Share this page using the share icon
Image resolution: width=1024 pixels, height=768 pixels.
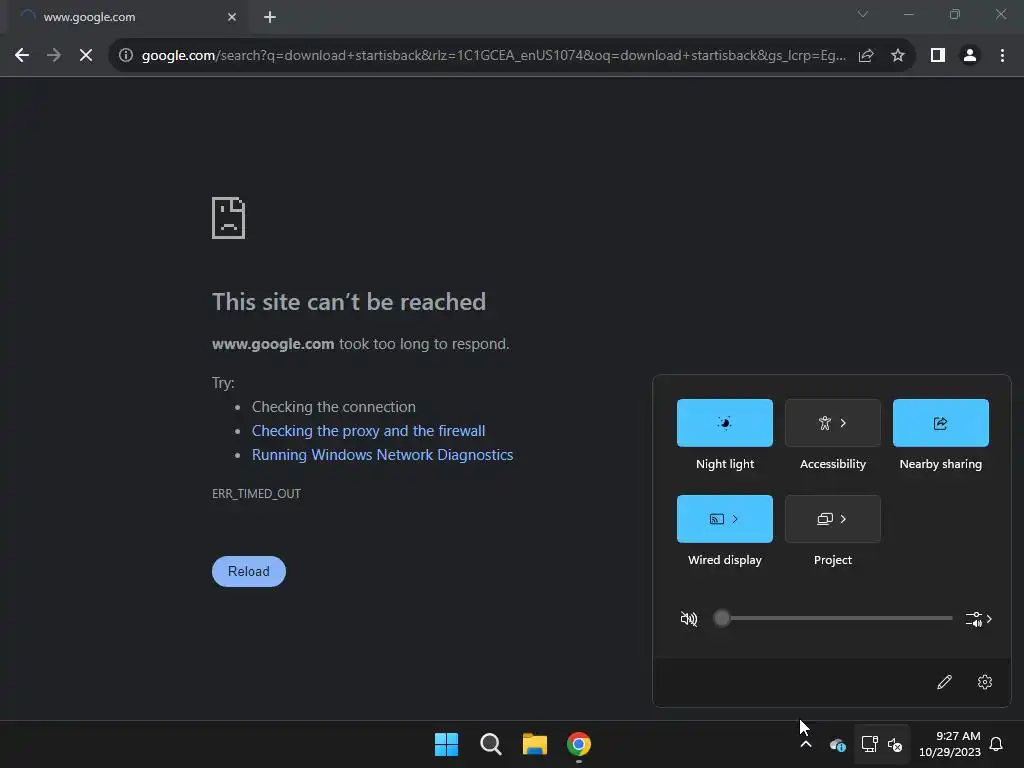pos(866,56)
